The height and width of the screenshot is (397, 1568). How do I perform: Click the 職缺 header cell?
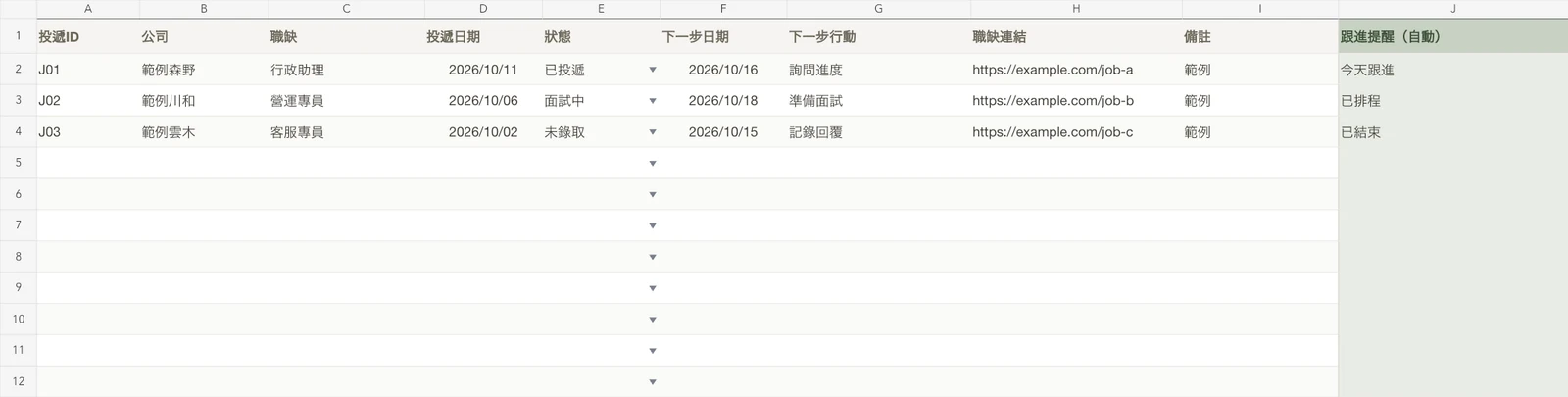click(x=346, y=36)
